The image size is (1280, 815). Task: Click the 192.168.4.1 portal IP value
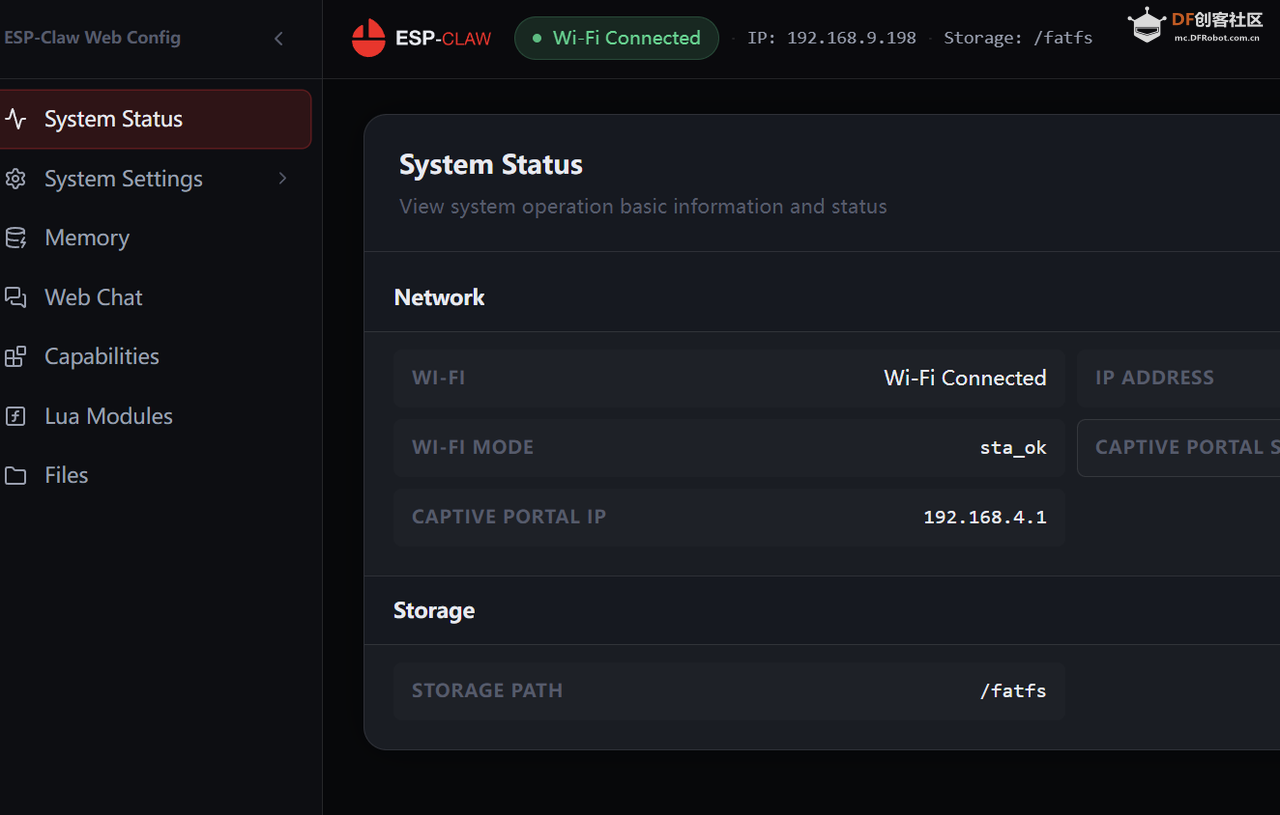tap(985, 517)
